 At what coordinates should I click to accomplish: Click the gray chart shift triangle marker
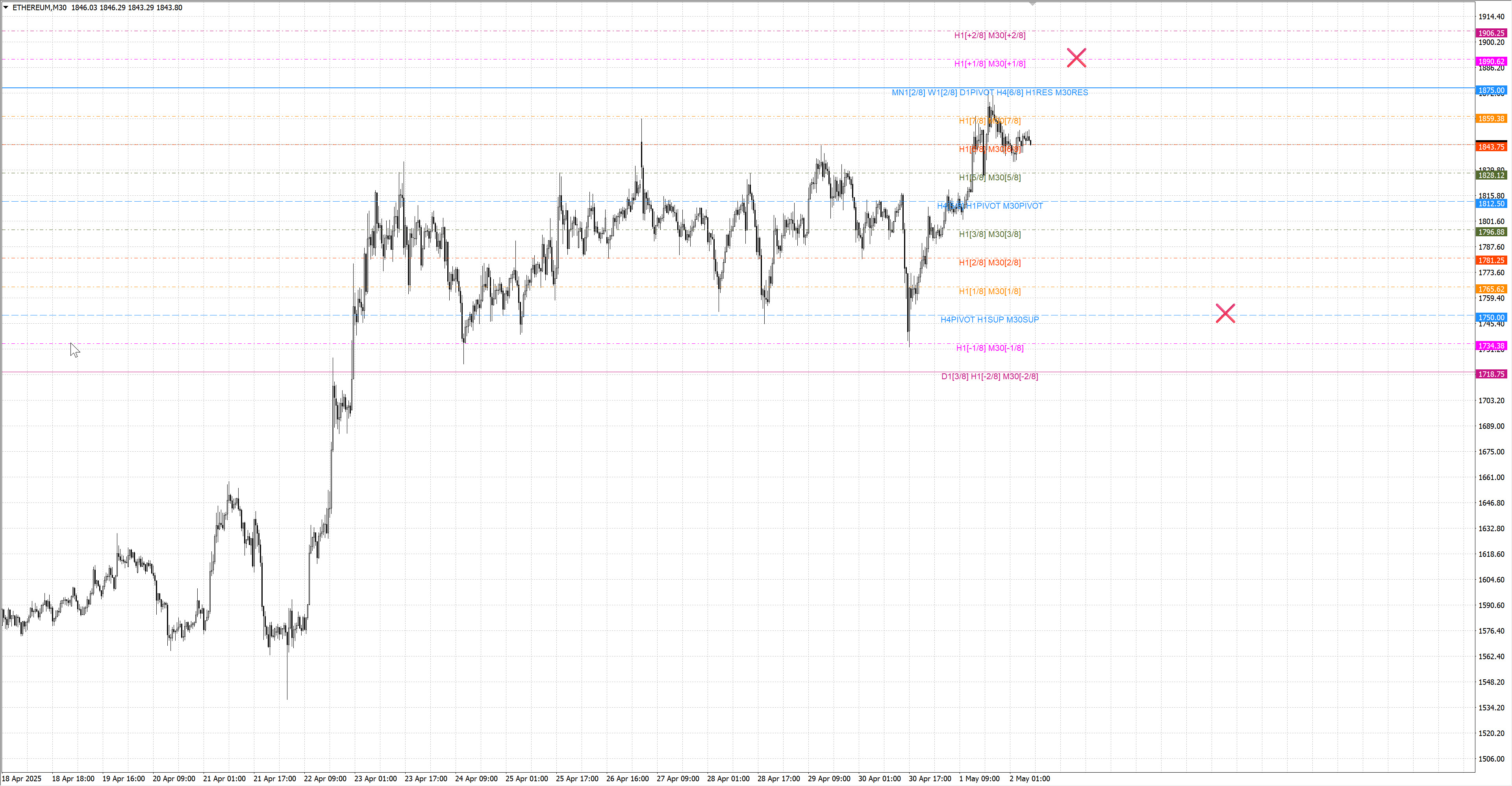pyautogui.click(x=1032, y=4)
